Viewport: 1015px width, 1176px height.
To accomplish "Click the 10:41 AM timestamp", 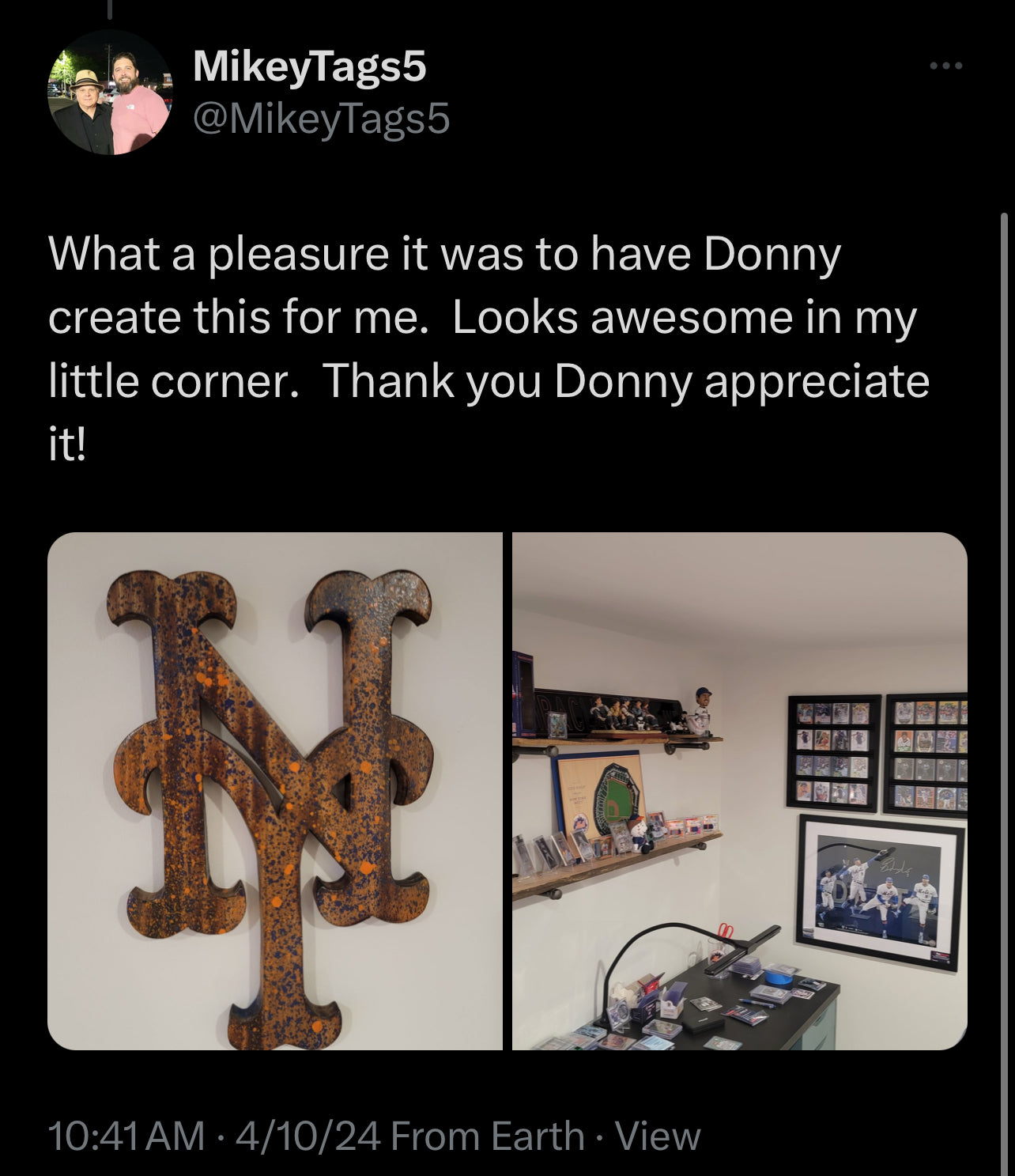I will (126, 1136).
